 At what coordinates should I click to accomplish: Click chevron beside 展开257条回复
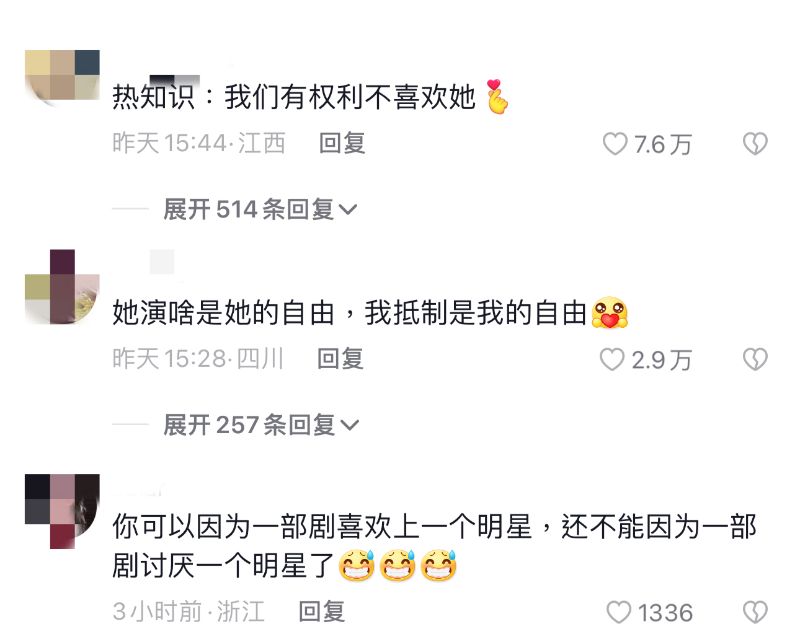pos(350,425)
